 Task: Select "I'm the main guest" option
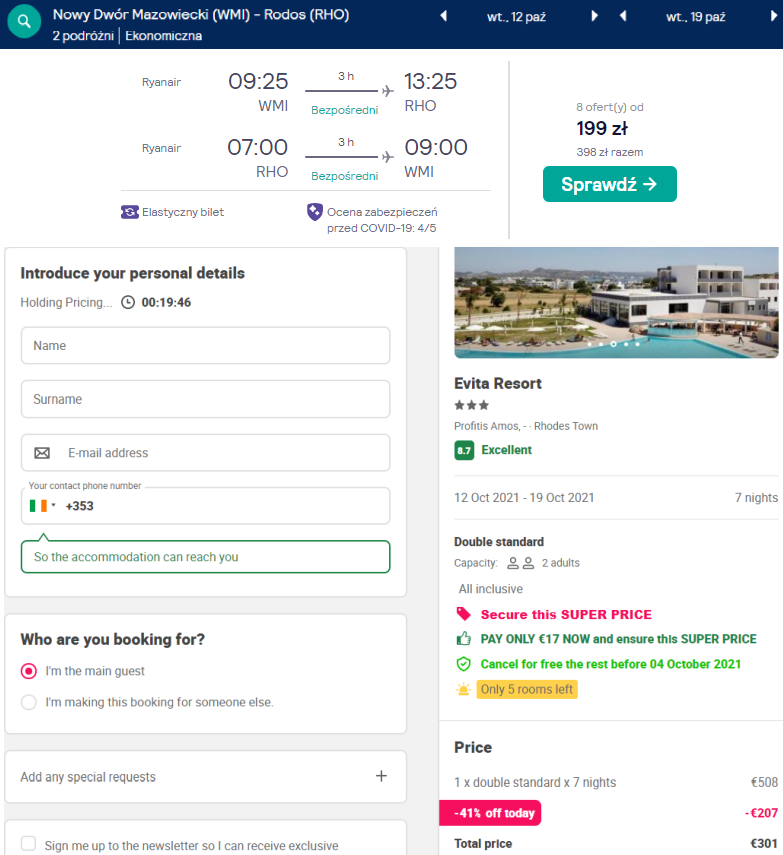(x=29, y=671)
